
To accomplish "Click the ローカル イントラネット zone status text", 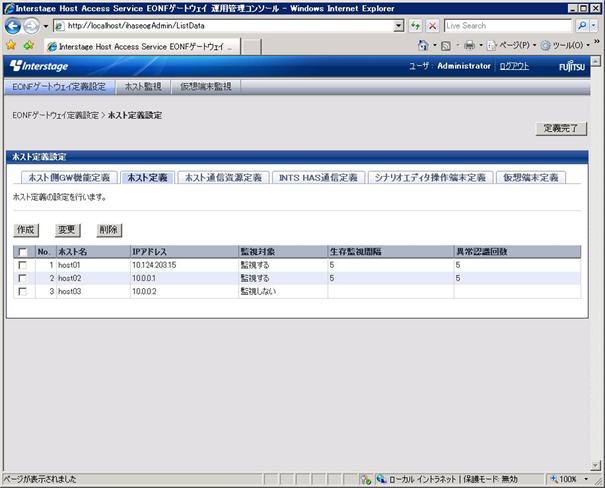I will [x=422, y=479].
